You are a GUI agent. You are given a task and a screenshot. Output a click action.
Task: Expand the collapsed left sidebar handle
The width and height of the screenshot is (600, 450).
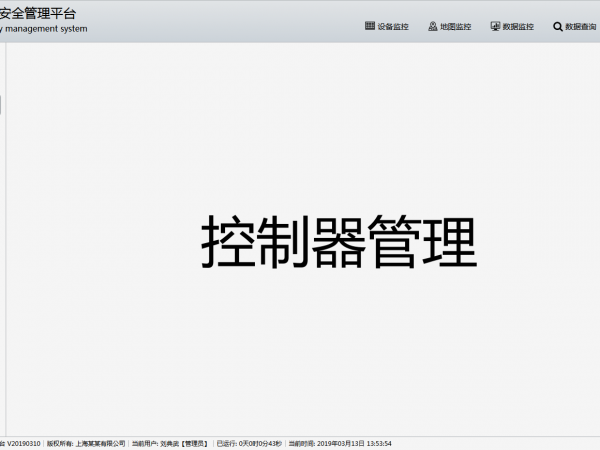pos(1,105)
